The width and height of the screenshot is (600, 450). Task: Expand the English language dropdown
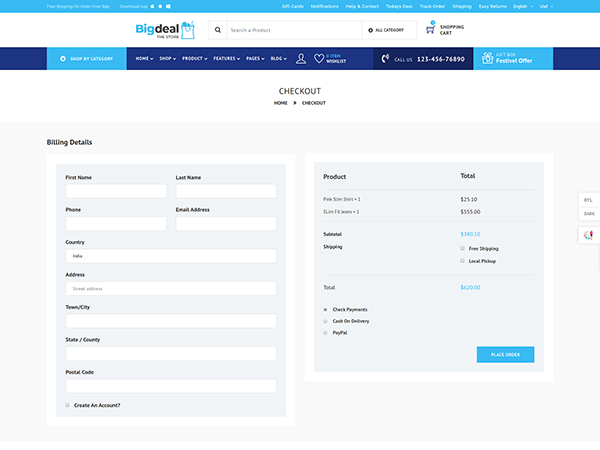(x=522, y=5)
